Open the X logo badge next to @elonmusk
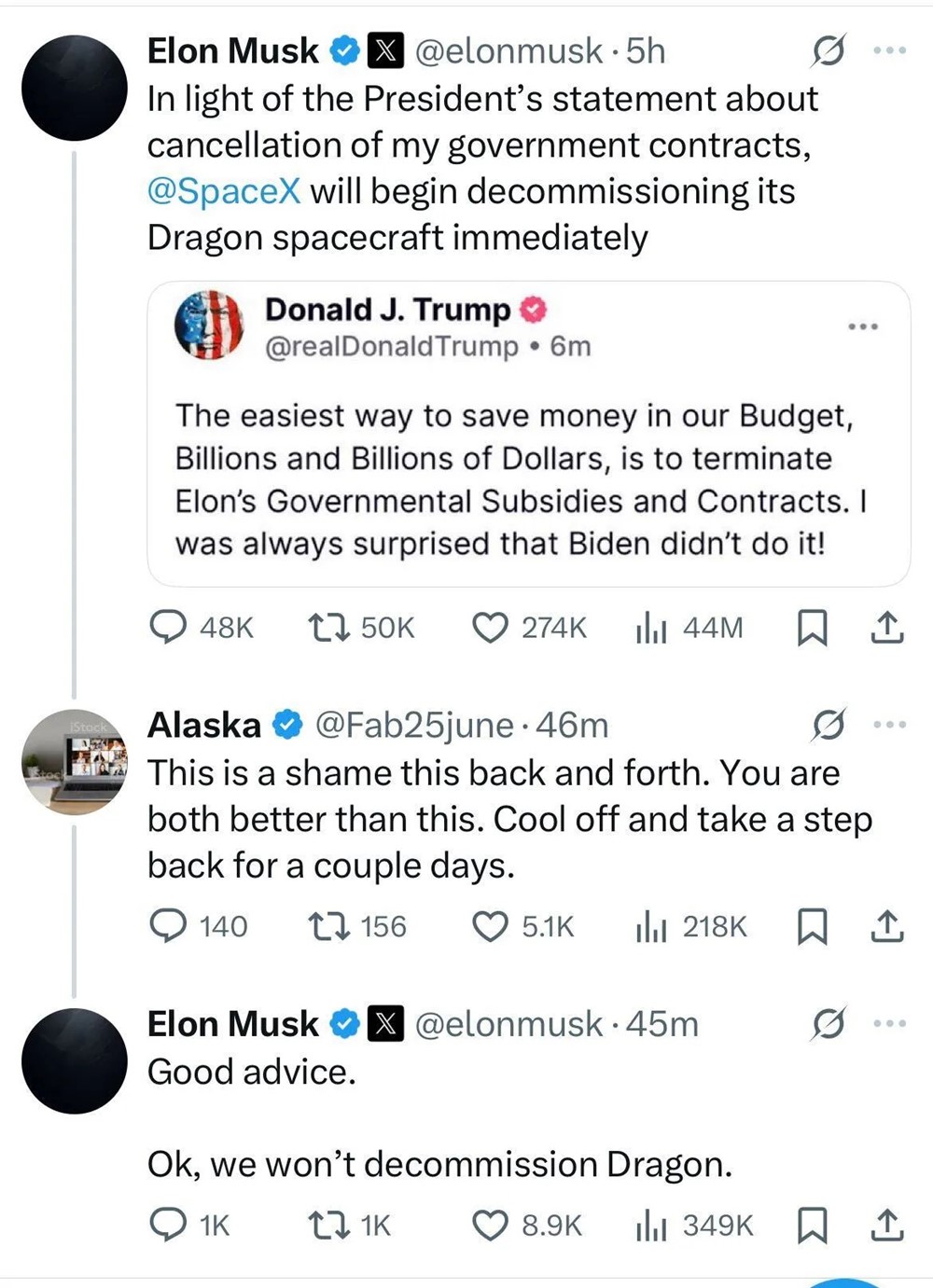933x1288 pixels. click(385, 51)
